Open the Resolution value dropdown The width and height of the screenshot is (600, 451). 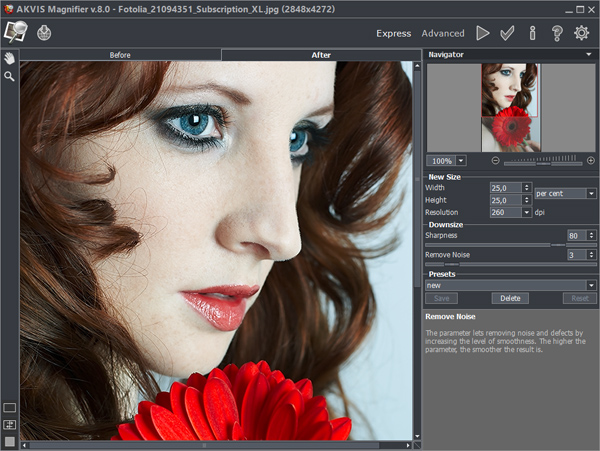(x=527, y=212)
